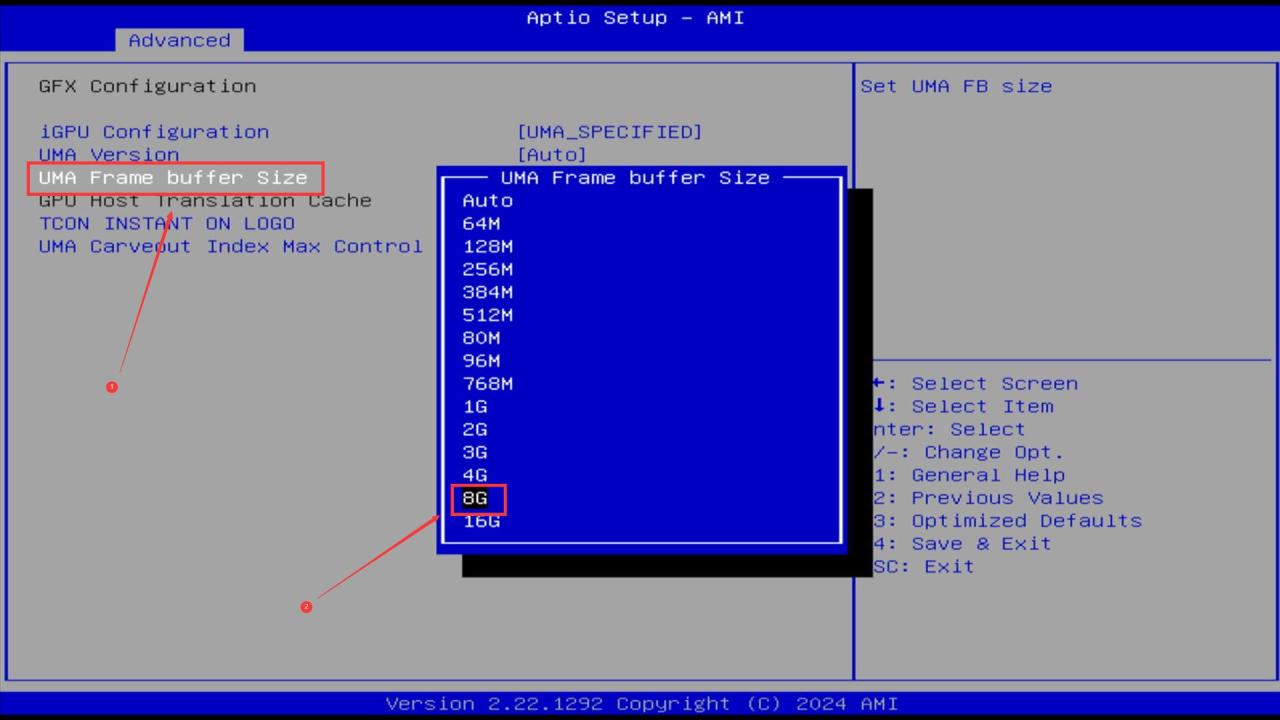Image resolution: width=1280 pixels, height=720 pixels.
Task: Choose 384M frame buffer size
Action: click(487, 292)
